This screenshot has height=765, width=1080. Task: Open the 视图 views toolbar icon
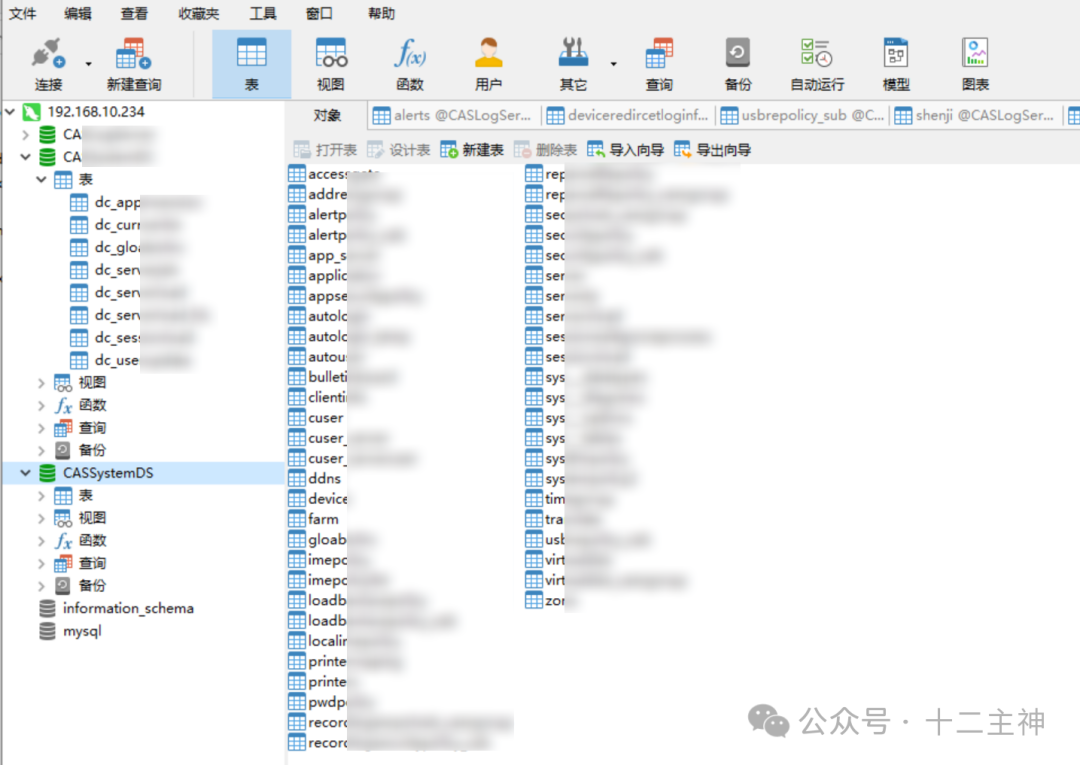click(x=331, y=64)
